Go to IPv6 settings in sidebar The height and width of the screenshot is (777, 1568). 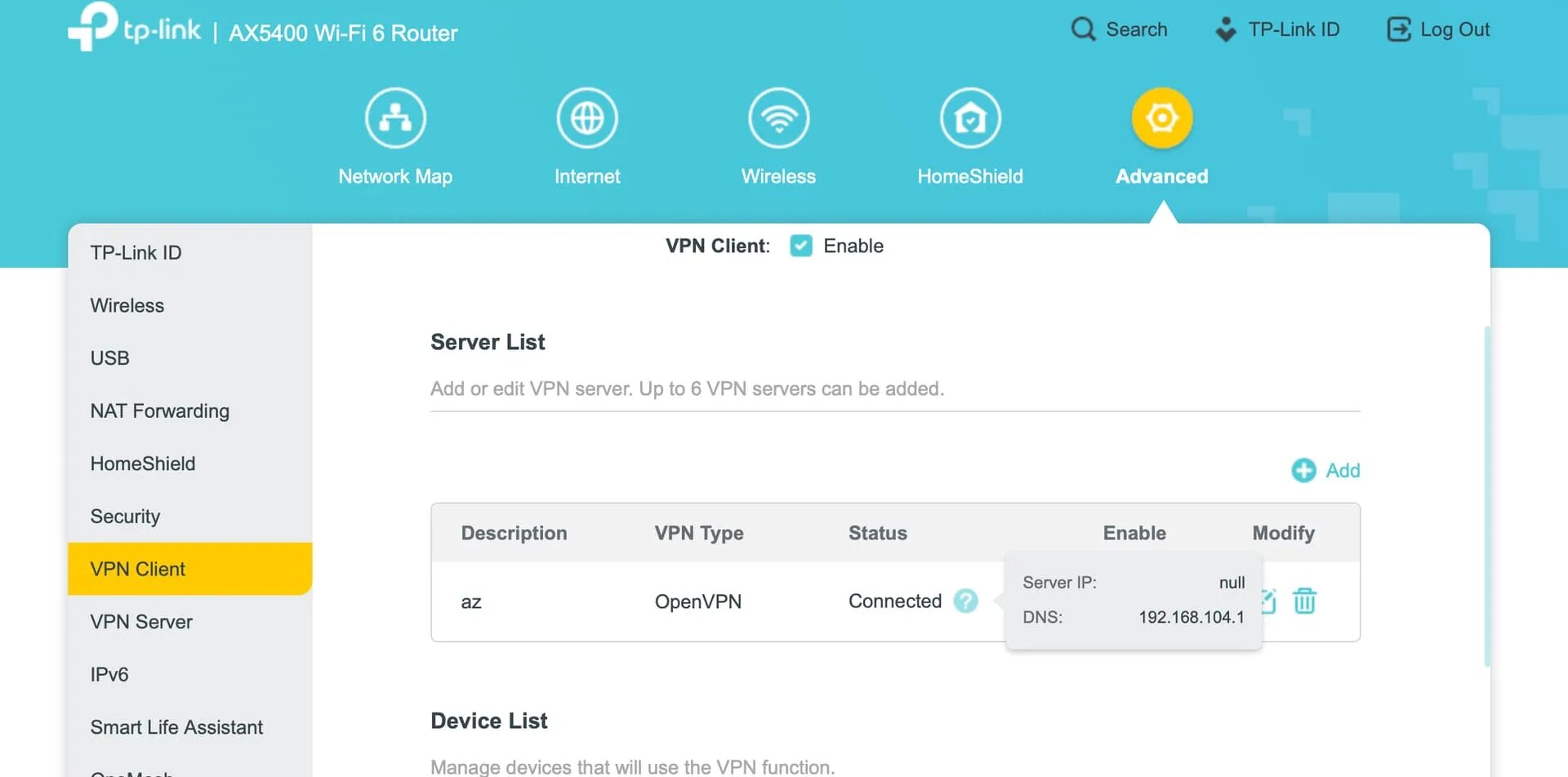click(109, 674)
